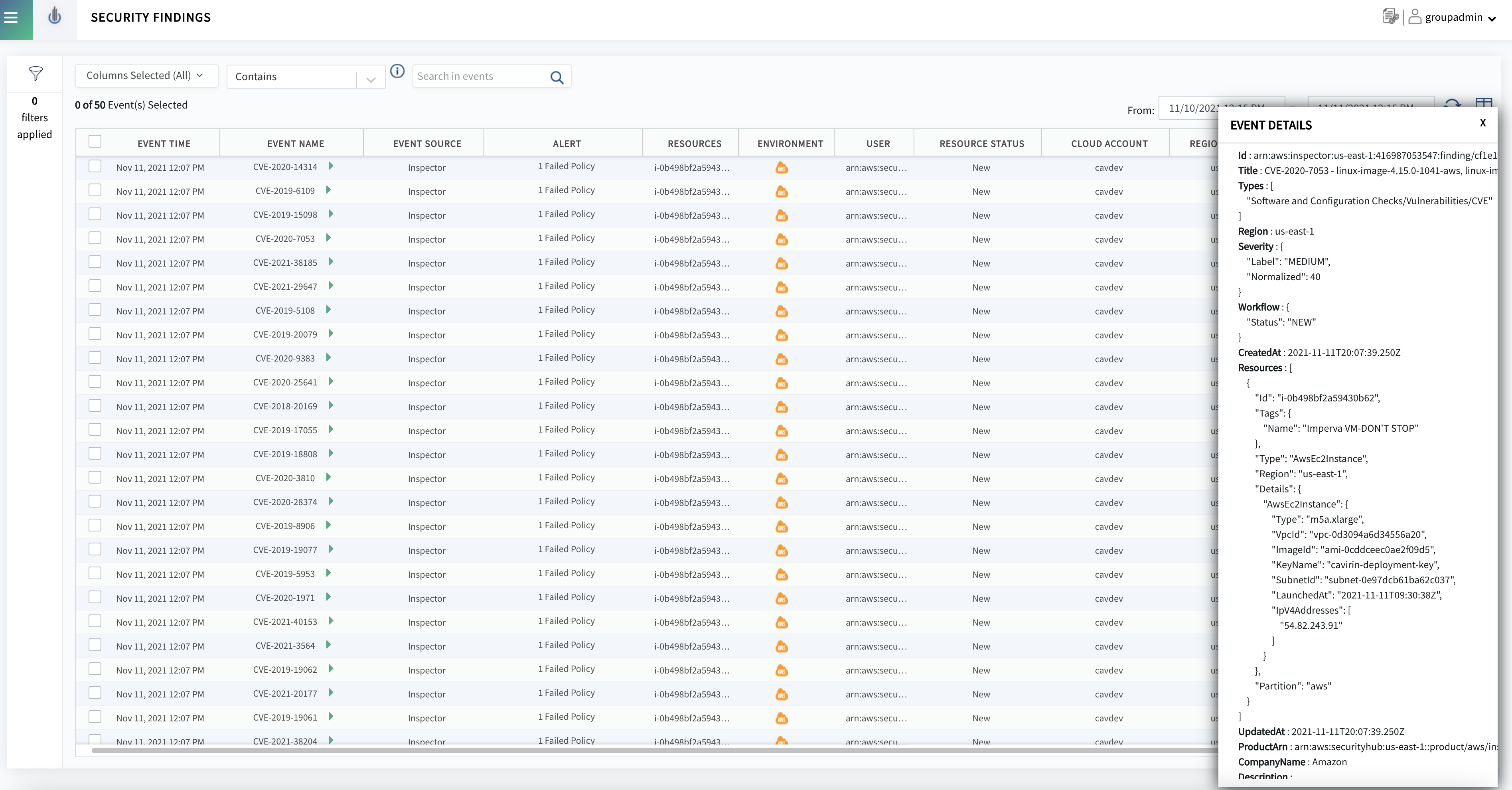The width and height of the screenshot is (1512, 790).
Task: Open the Contains filter type dropdown
Action: pos(306,77)
